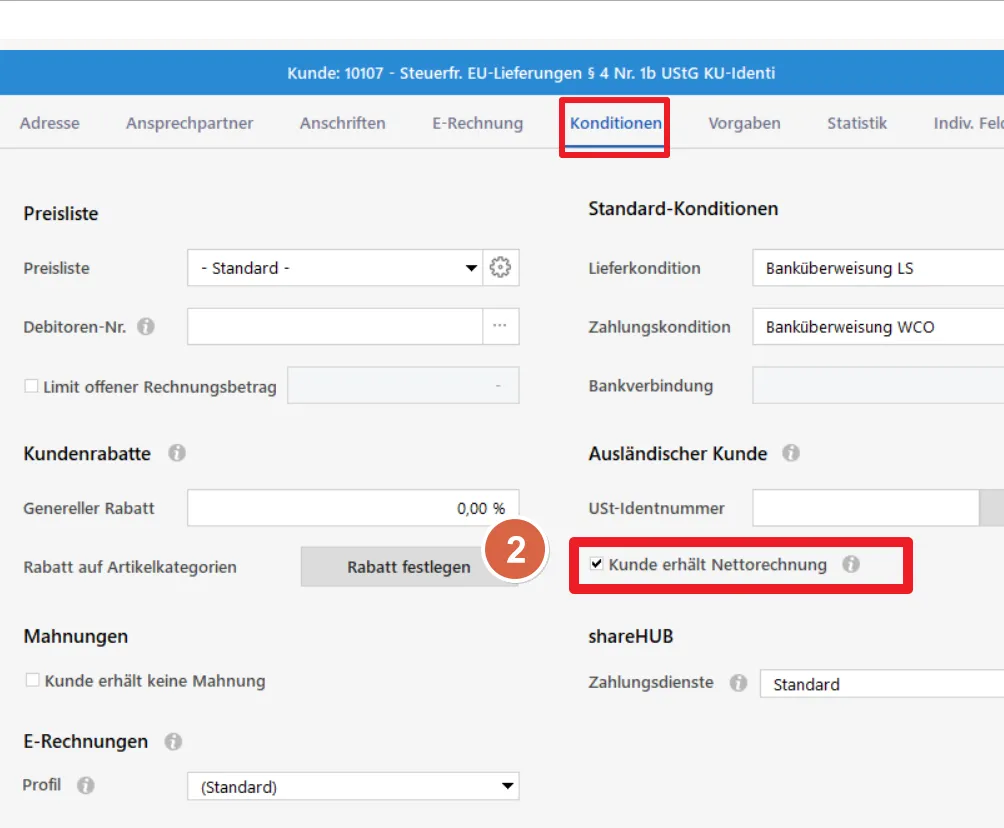Show info for Kunde erhält Nettorechnung
The image size is (1004, 828).
coord(851,565)
